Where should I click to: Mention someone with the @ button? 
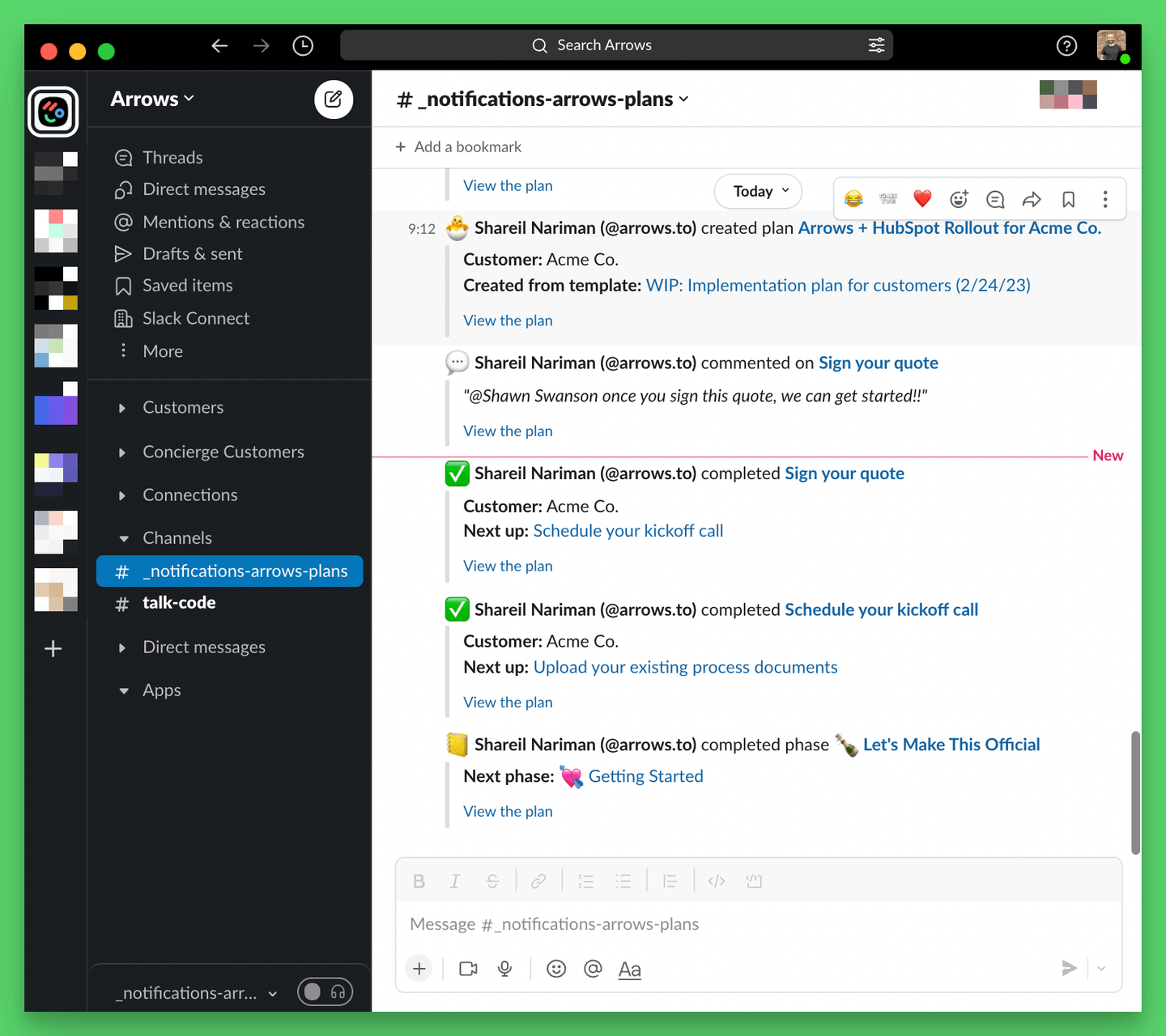(593, 969)
